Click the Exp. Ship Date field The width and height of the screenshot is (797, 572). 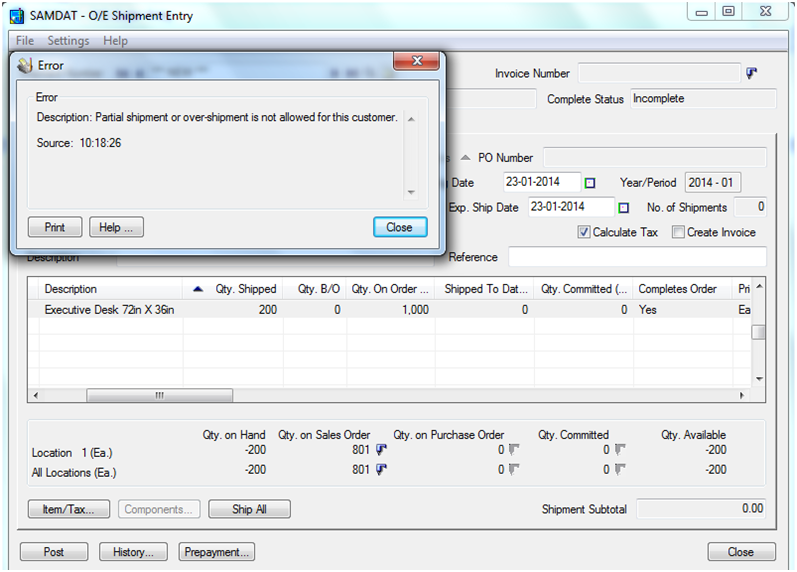coord(571,207)
